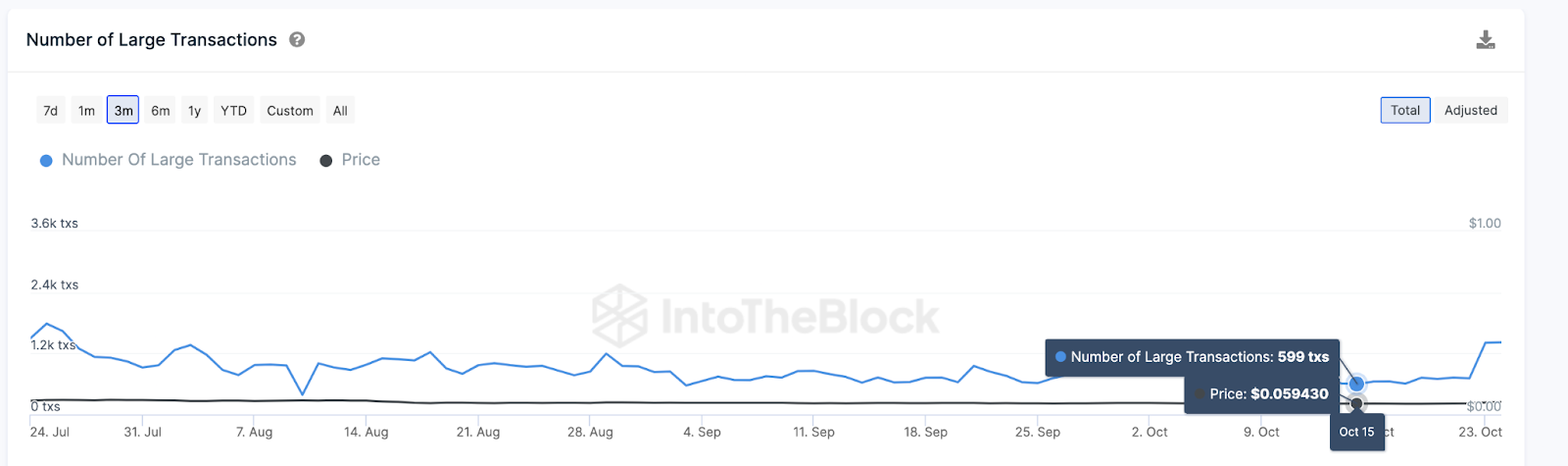Click the dark price point marker
The image size is (1568, 466).
(x=1356, y=403)
